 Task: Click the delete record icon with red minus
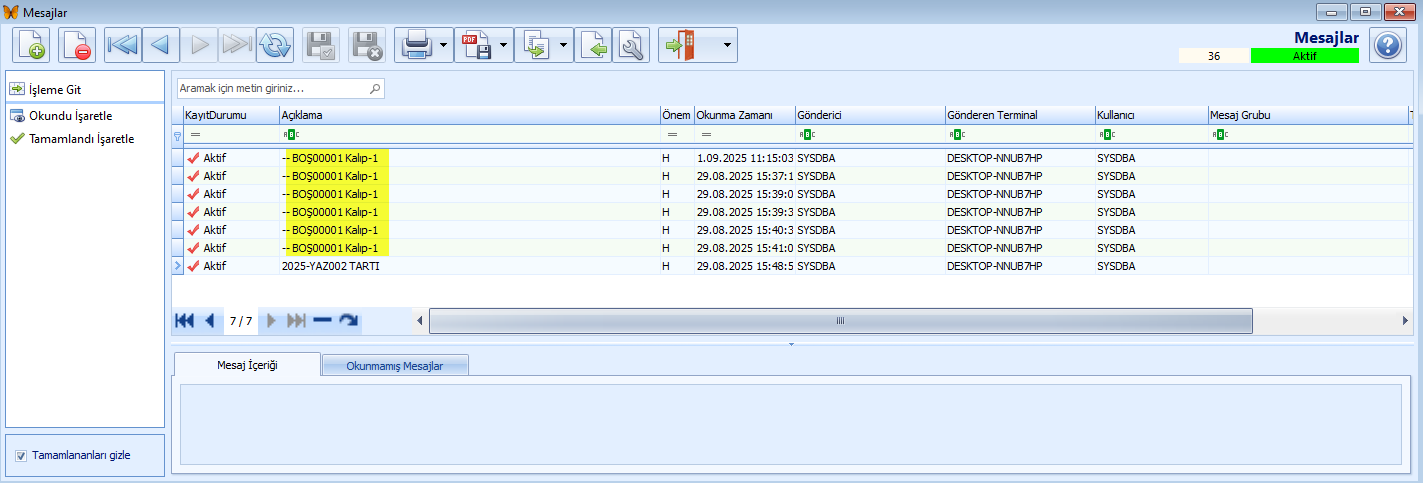[77, 45]
